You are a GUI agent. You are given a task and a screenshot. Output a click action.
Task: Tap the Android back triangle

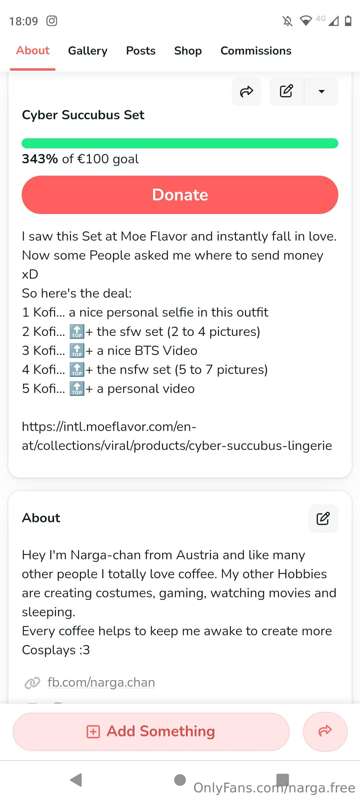point(76,779)
